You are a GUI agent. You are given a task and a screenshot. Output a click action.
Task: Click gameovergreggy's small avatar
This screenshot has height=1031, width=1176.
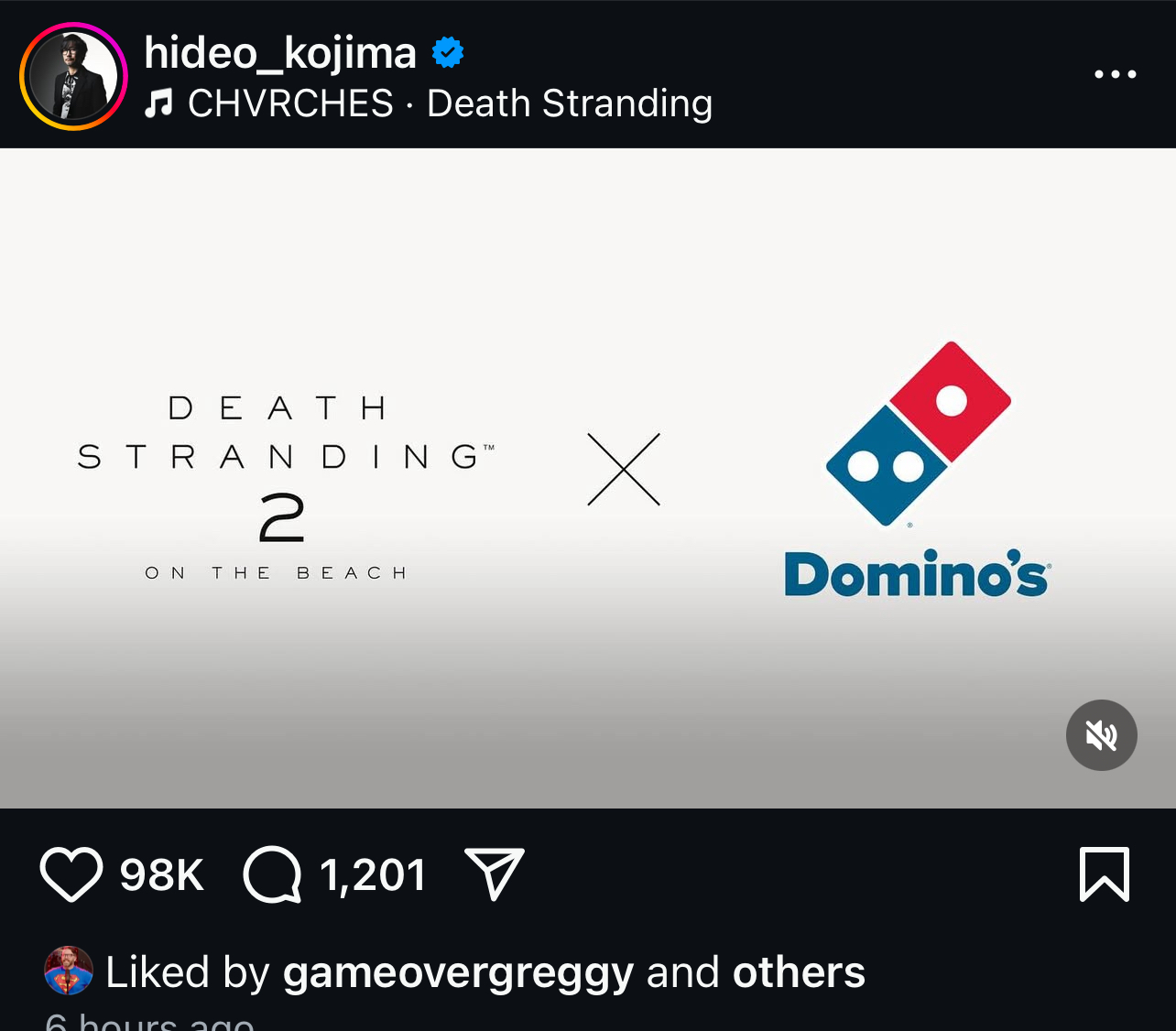point(69,971)
